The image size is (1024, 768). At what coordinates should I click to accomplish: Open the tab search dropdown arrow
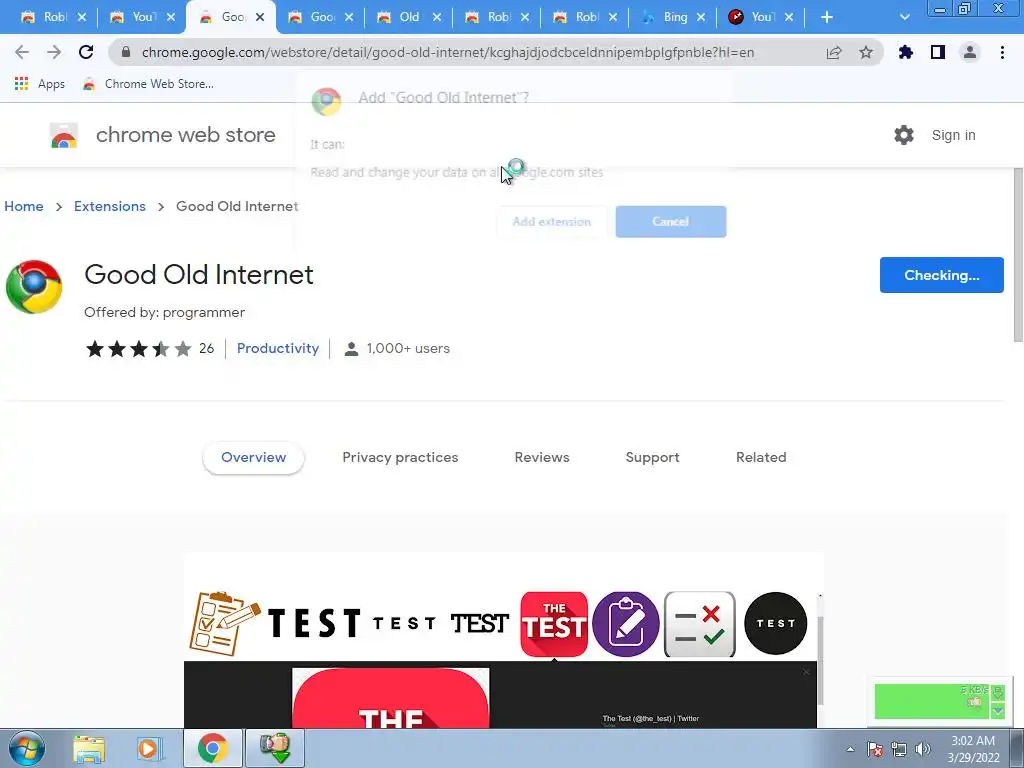[904, 17]
